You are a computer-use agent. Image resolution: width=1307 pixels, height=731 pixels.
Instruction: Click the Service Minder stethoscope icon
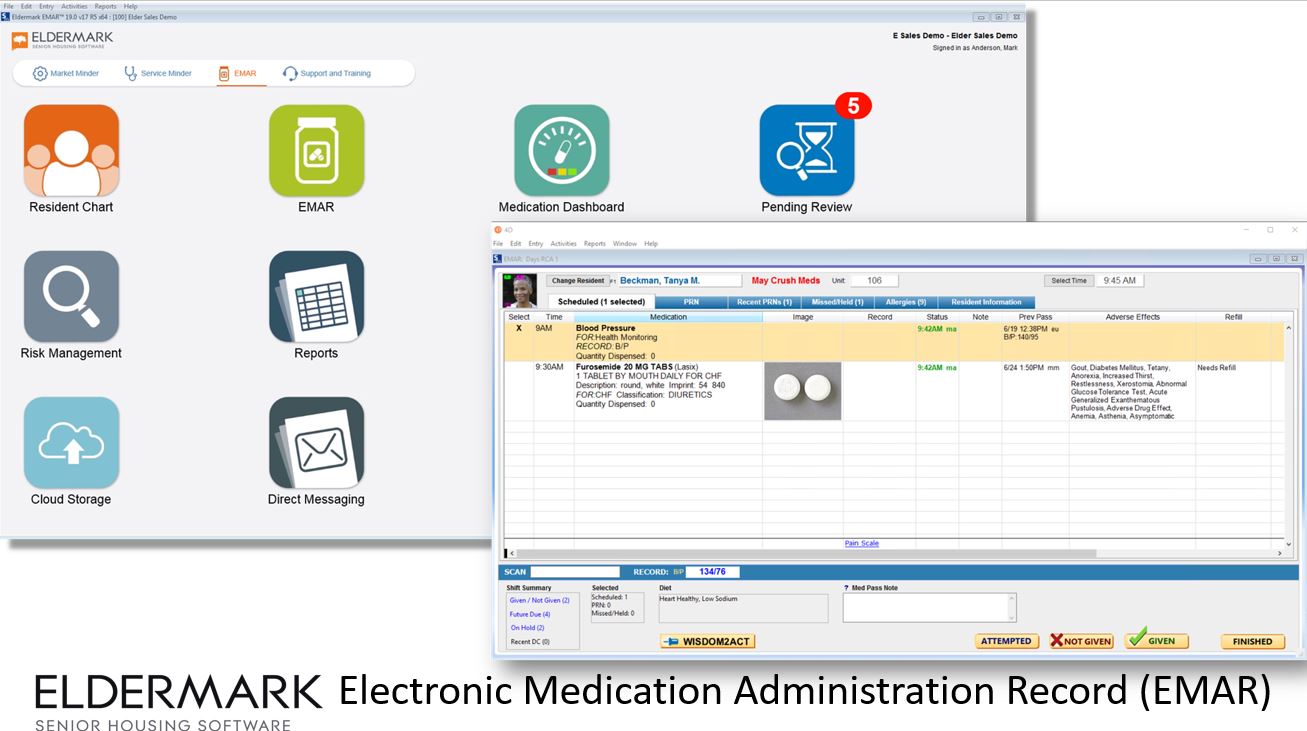130,73
